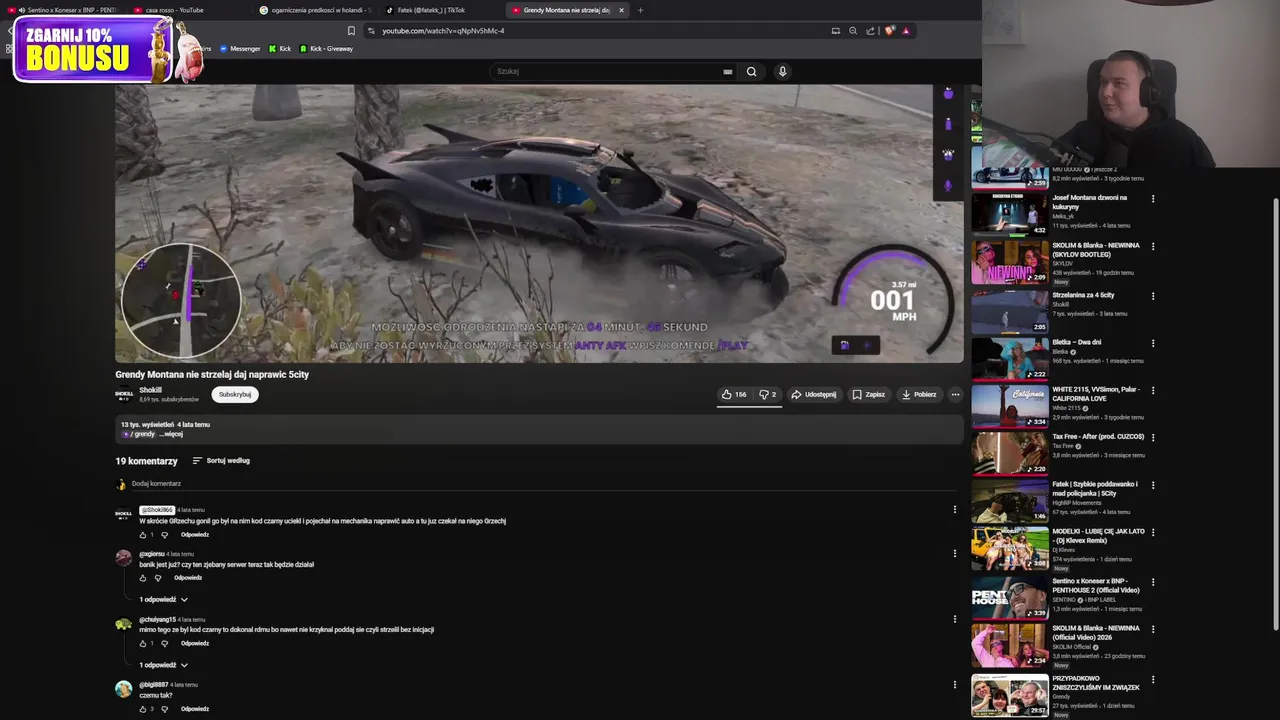
Task: Open options for Bletka – Dwa dni
Action: coord(1153,343)
